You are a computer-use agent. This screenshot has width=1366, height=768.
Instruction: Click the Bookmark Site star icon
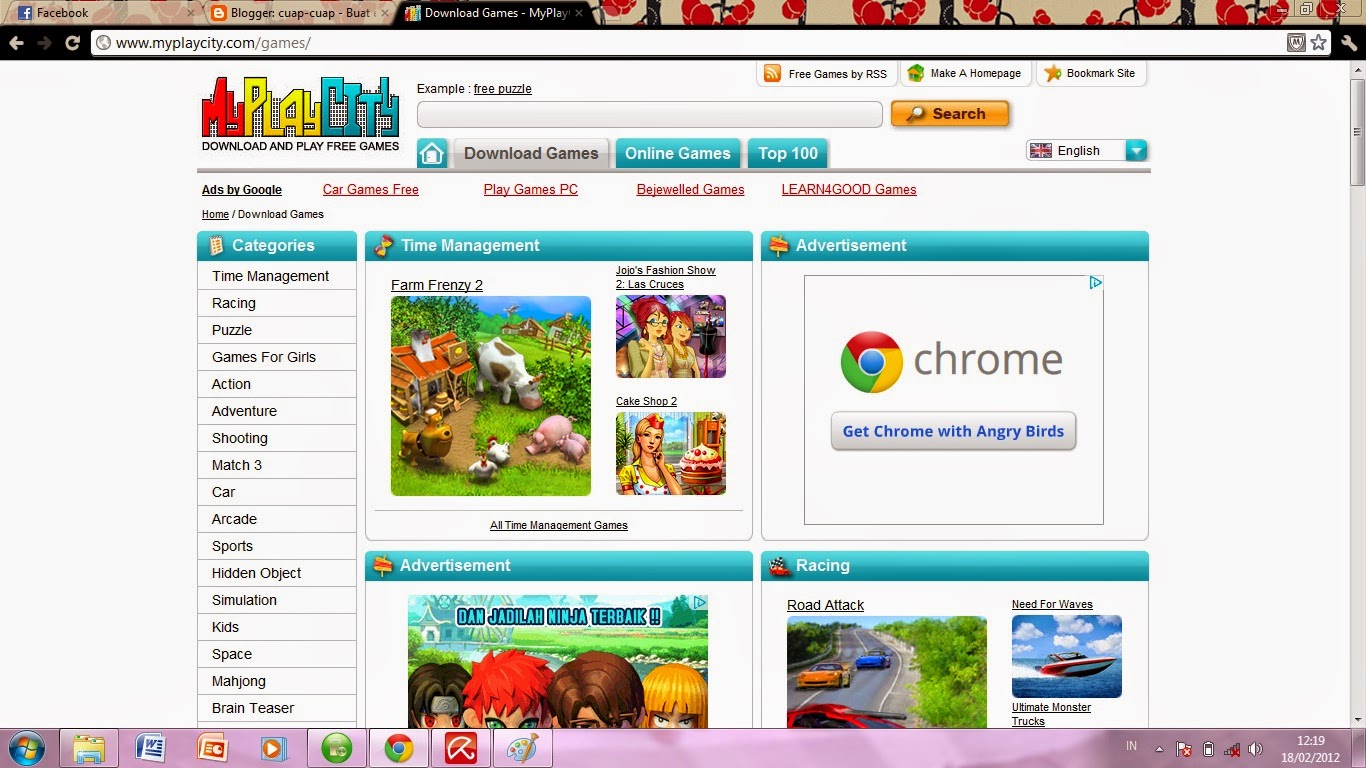click(1052, 73)
